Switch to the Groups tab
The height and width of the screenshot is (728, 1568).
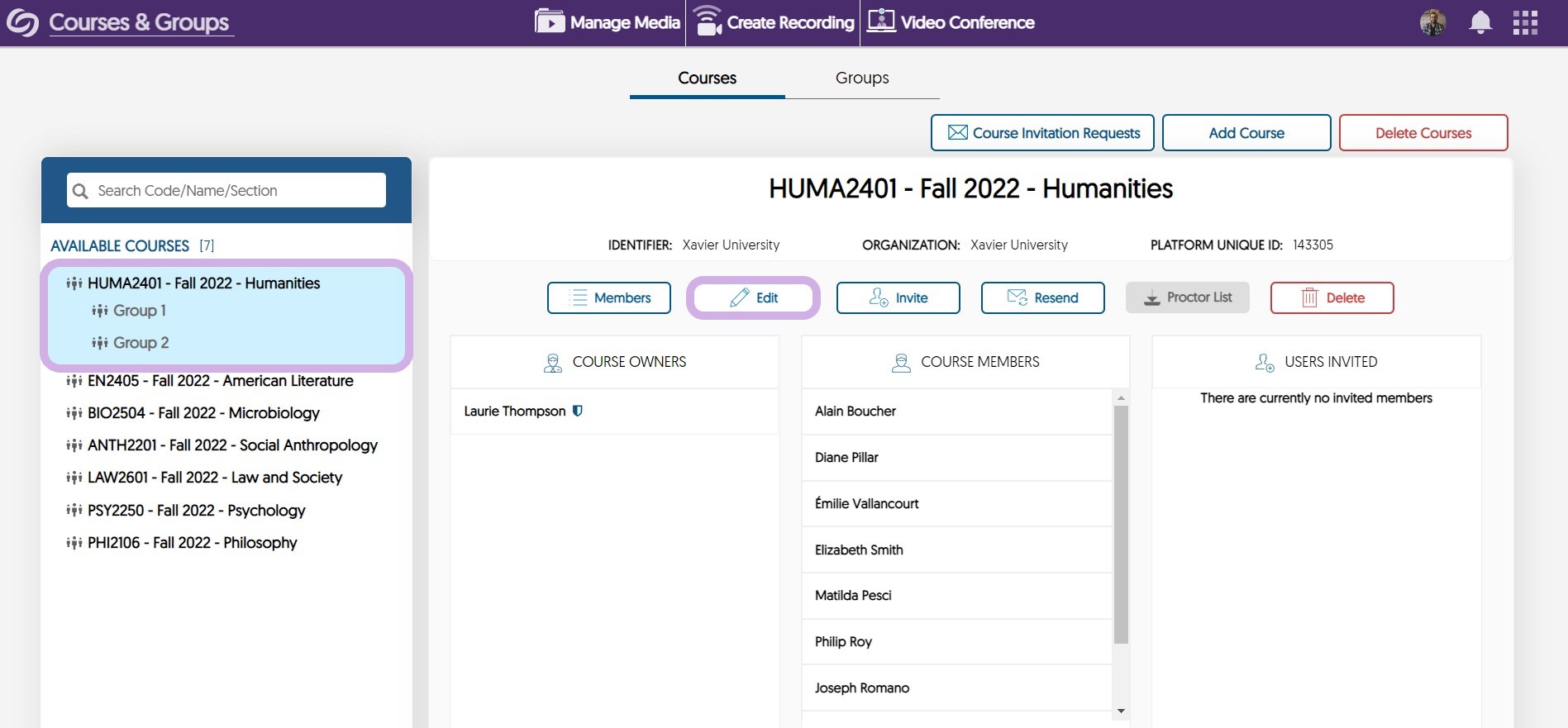(x=861, y=78)
